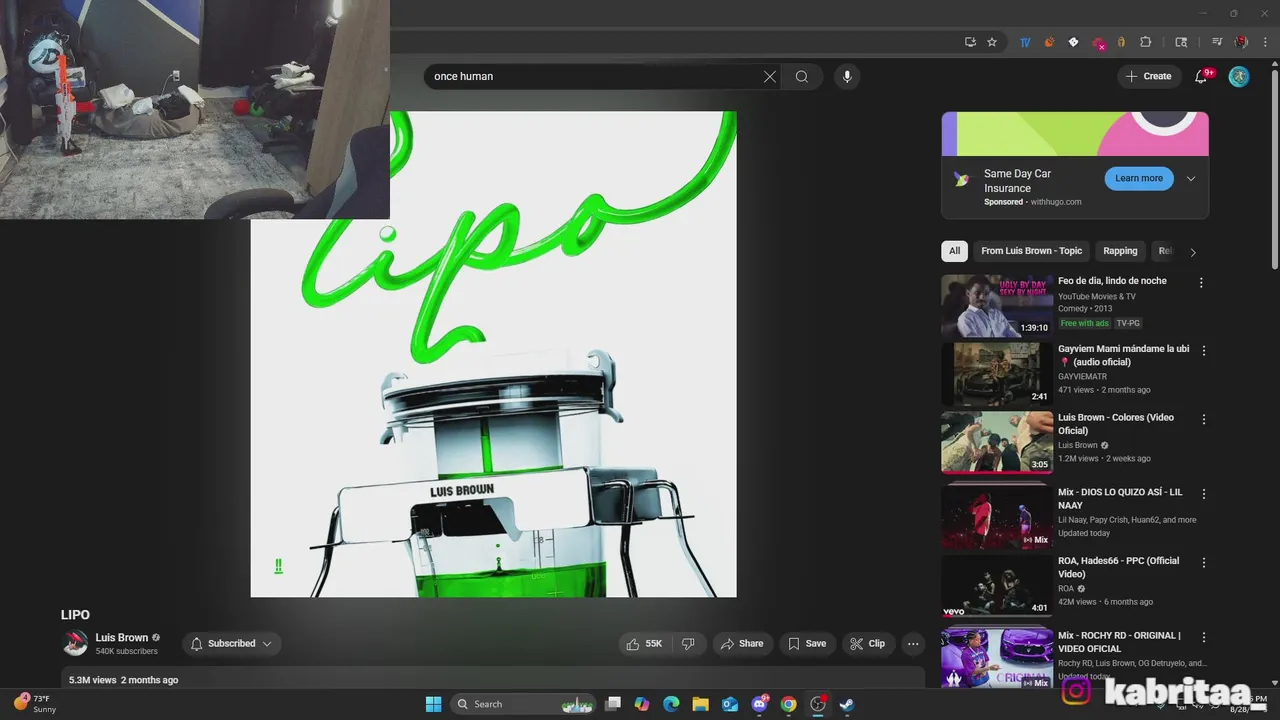Open the Task View icon in taskbar
Viewport: 1280px width, 720px height.
[613, 704]
